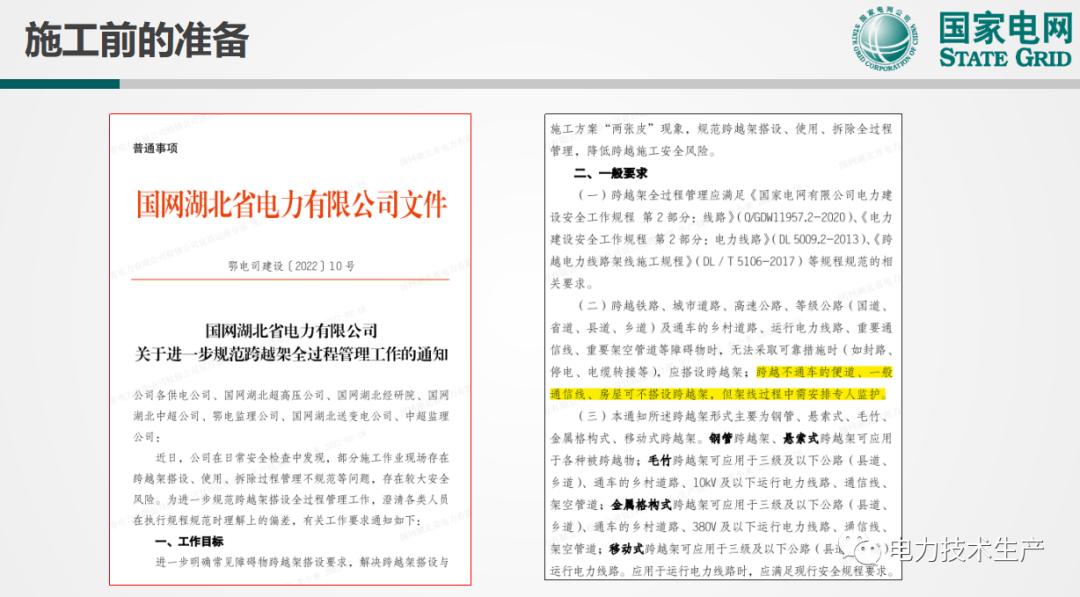The image size is (1080, 597).
Task: Click yellow highlighted line starting 通信线、房屋
Action: (x=718, y=394)
